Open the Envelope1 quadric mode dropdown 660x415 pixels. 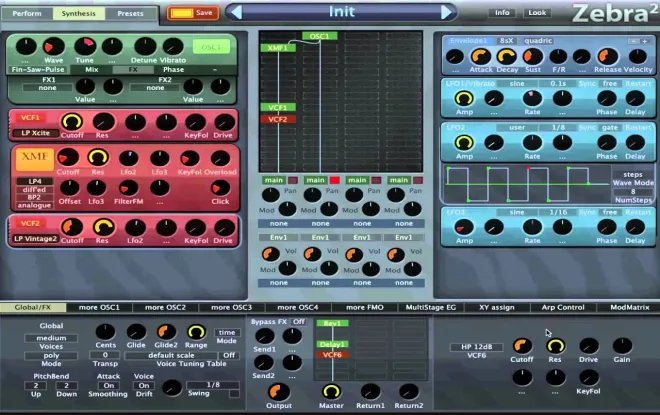coord(538,40)
